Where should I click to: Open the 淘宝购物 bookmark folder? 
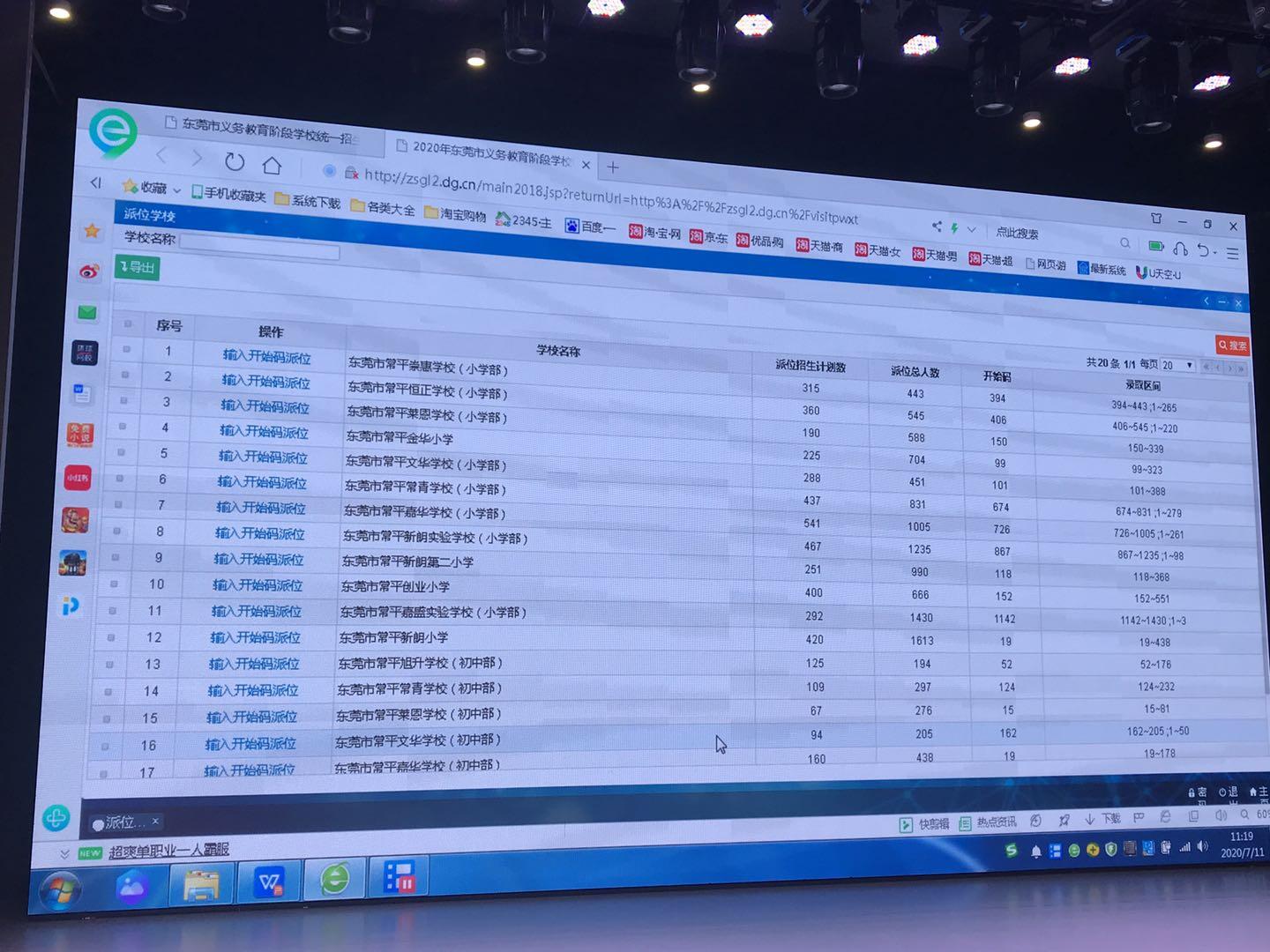pos(455,214)
